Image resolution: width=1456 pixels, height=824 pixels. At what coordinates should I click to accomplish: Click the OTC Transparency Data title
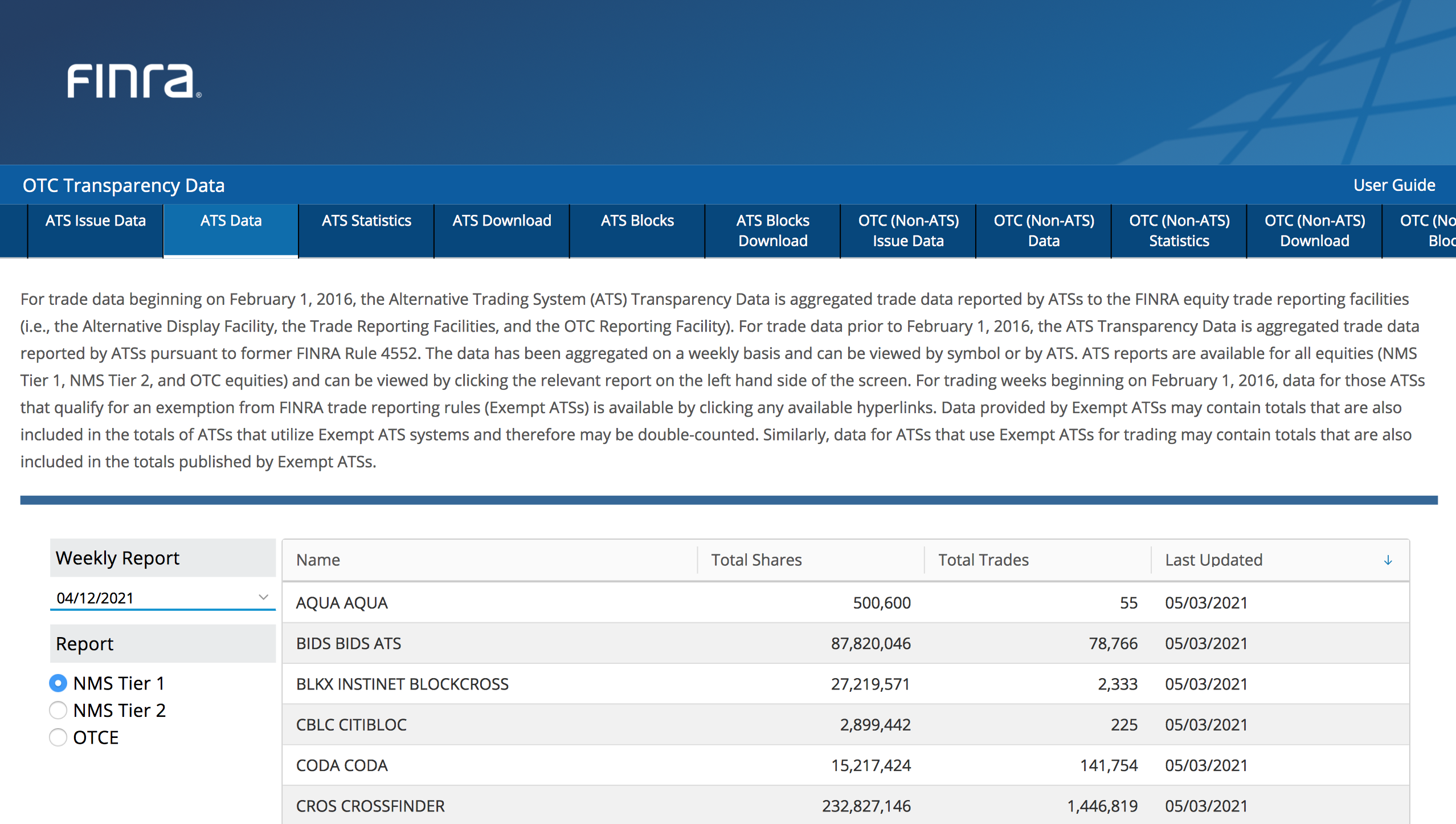pyautogui.click(x=124, y=186)
